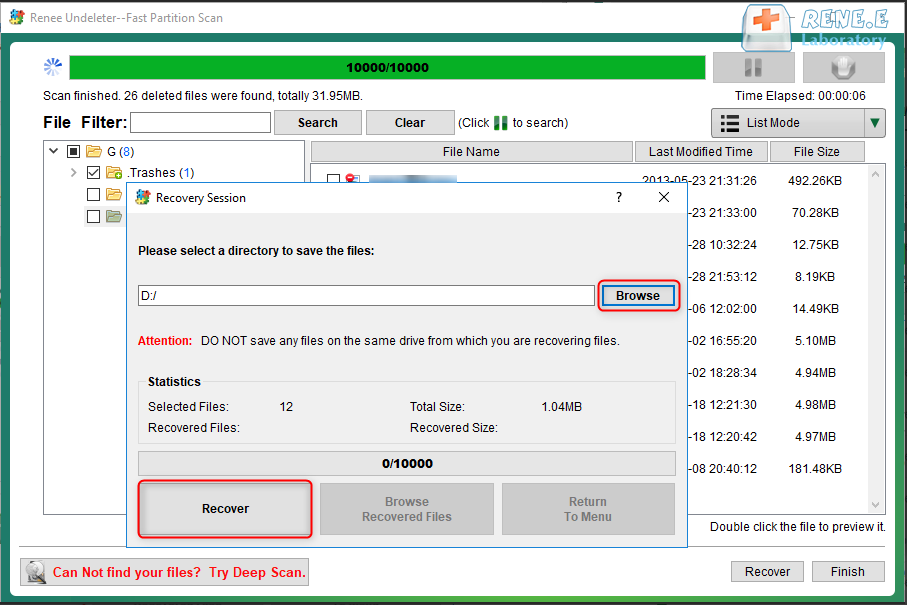The height and width of the screenshot is (605, 907).
Task: Click the green-bars search icon in the hint
Action: 500,123
